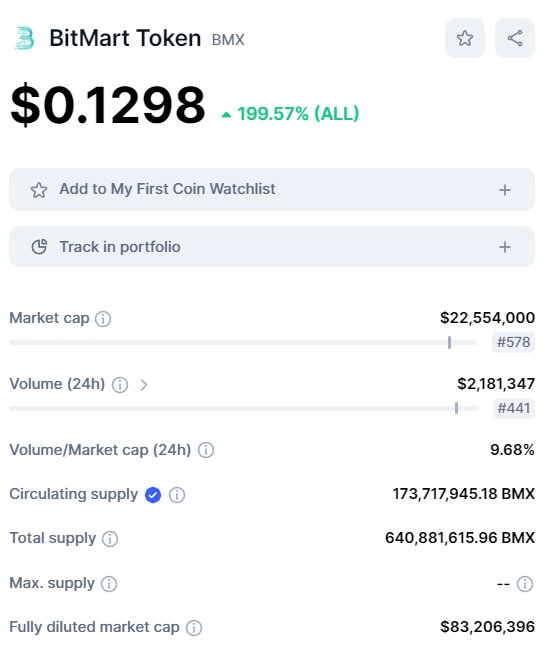This screenshot has height=655, width=548.
Task: Click the Circulating supply verified checkmark badge
Action: (153, 495)
